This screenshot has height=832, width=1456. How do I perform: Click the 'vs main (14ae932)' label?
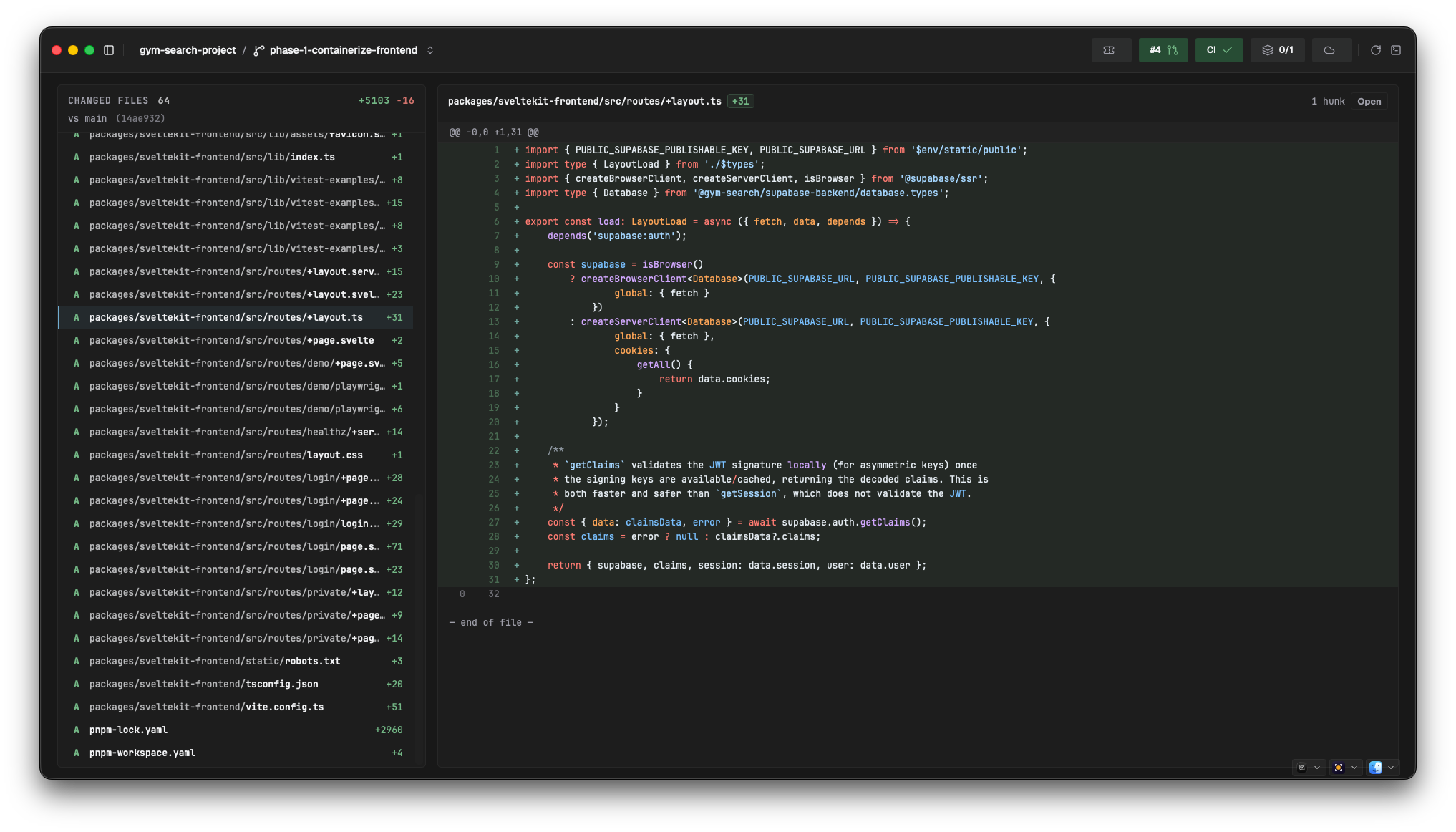tap(117, 119)
